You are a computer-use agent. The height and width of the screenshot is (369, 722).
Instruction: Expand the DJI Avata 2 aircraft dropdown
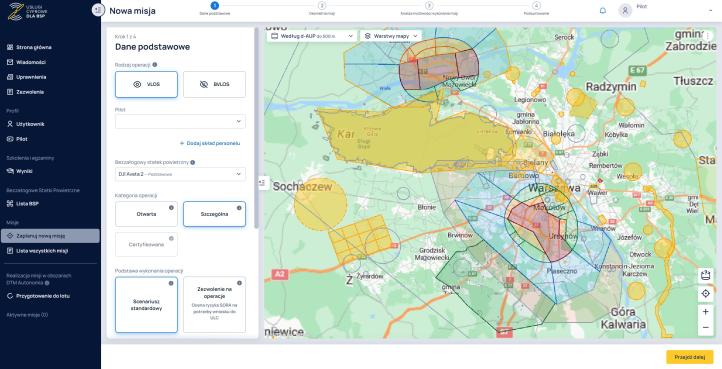180,174
